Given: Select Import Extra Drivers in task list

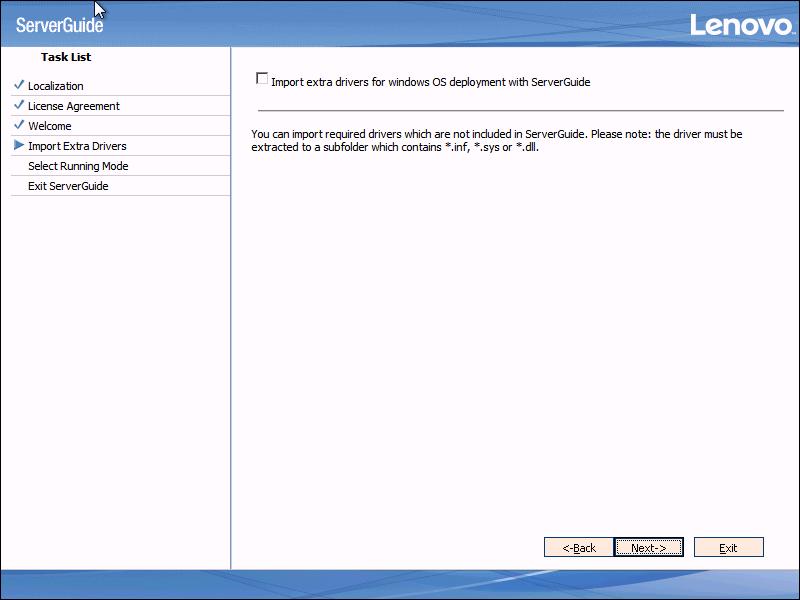Looking at the screenshot, I should (77, 146).
